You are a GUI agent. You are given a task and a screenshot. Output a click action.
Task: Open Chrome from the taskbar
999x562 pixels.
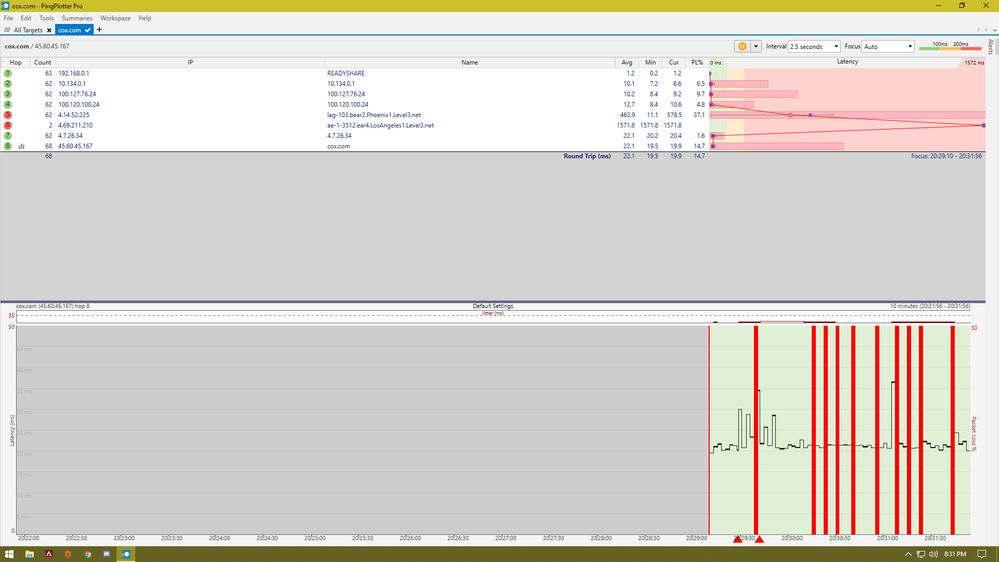[87, 554]
